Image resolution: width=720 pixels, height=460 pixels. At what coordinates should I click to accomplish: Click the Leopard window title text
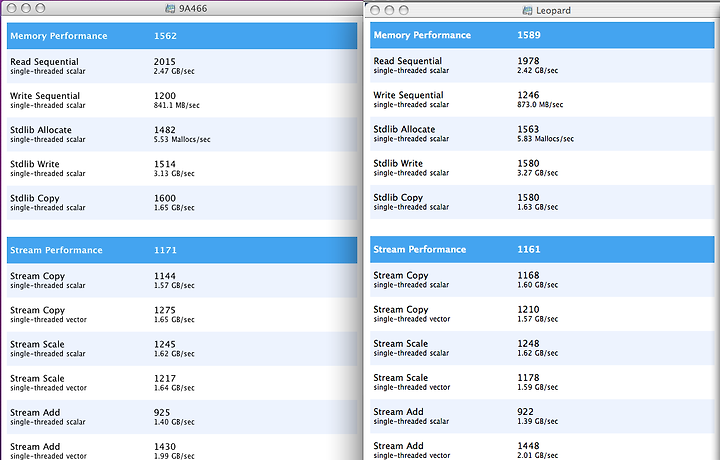click(x=553, y=10)
